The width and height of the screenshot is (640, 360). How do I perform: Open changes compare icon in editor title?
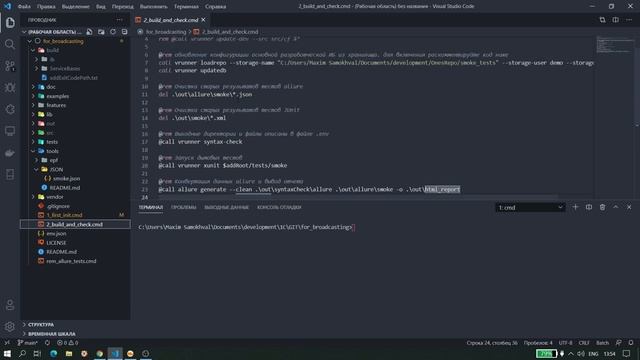coord(602,20)
